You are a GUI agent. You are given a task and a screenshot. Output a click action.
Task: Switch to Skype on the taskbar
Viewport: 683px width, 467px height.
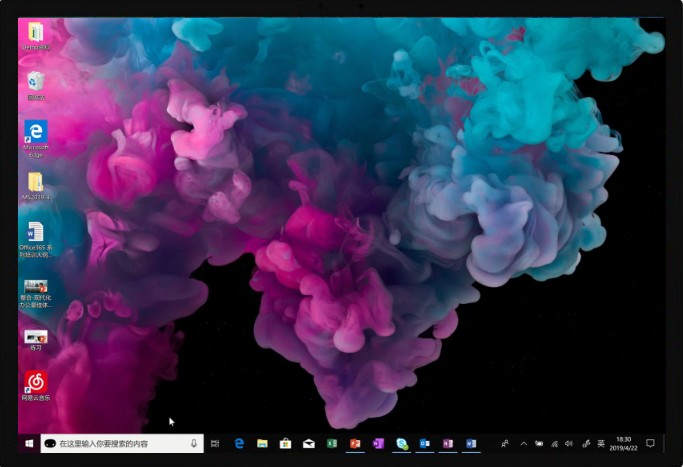tap(402, 443)
